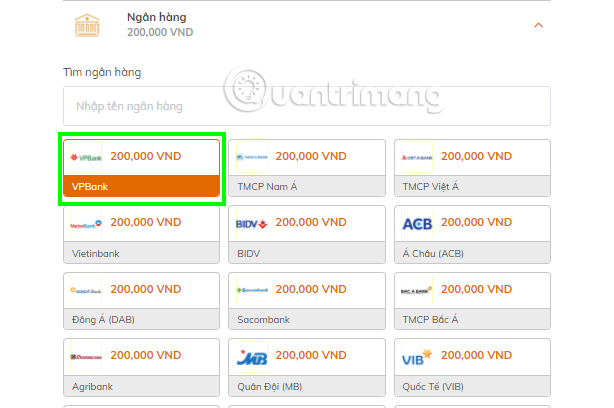Choose TMCP Nam Á name label
This screenshot has height=408, width=614.
[x=267, y=187]
